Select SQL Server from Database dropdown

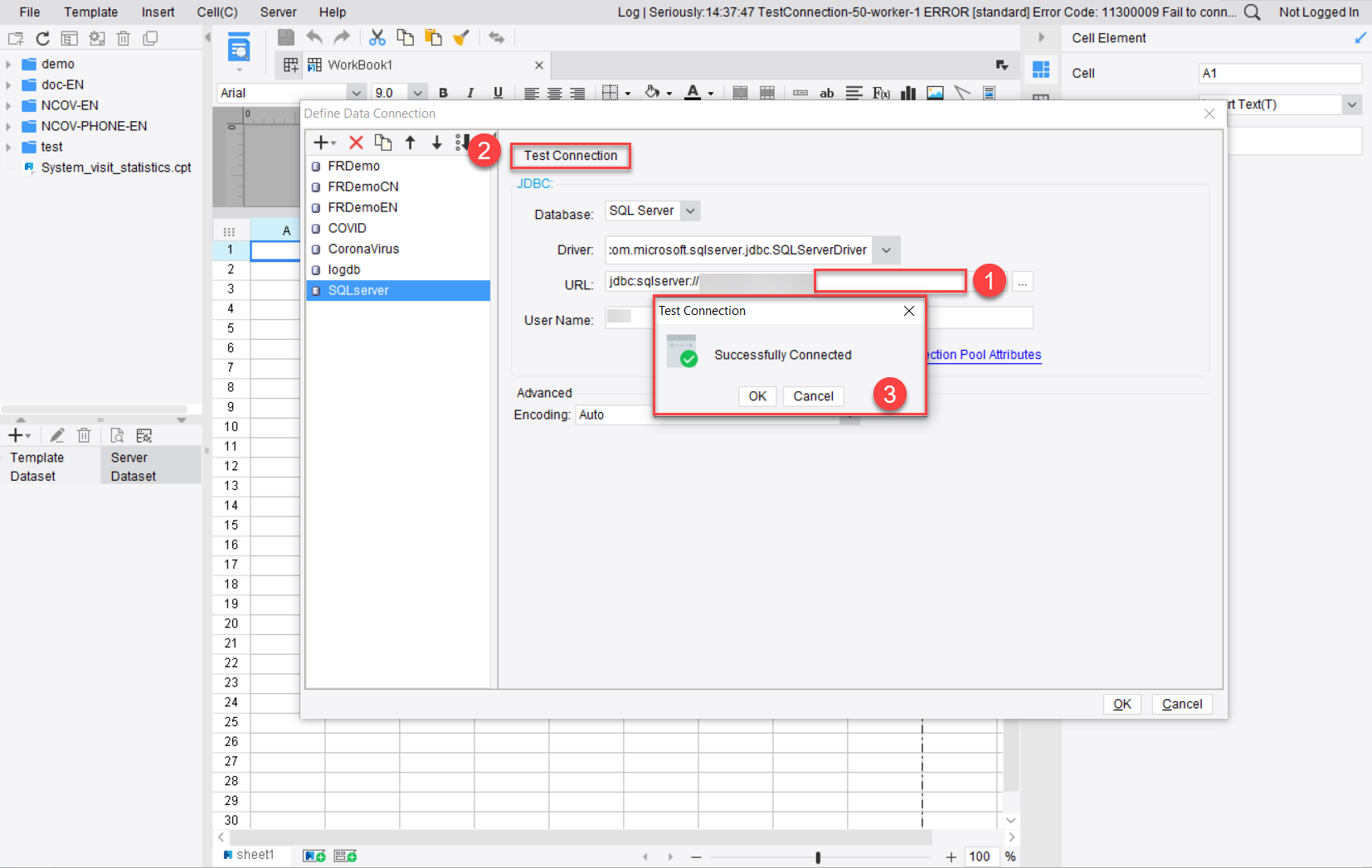tap(652, 211)
